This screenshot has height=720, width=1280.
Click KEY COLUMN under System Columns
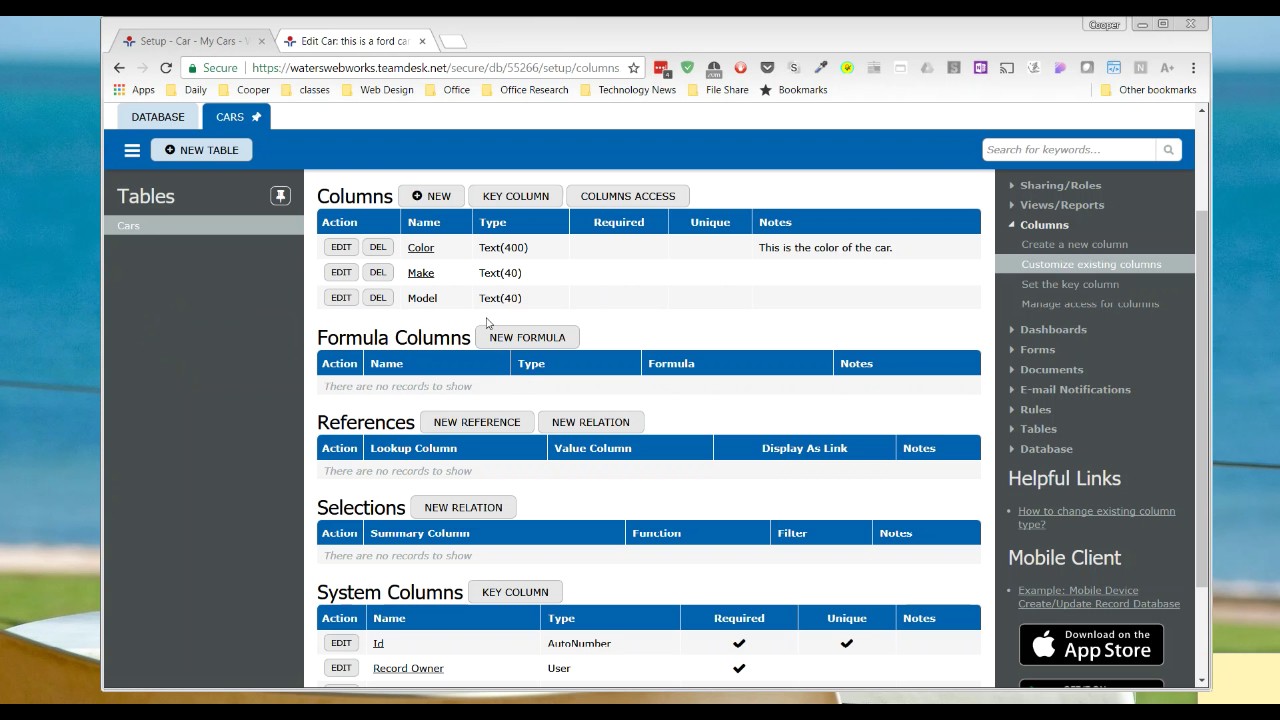pos(515,592)
